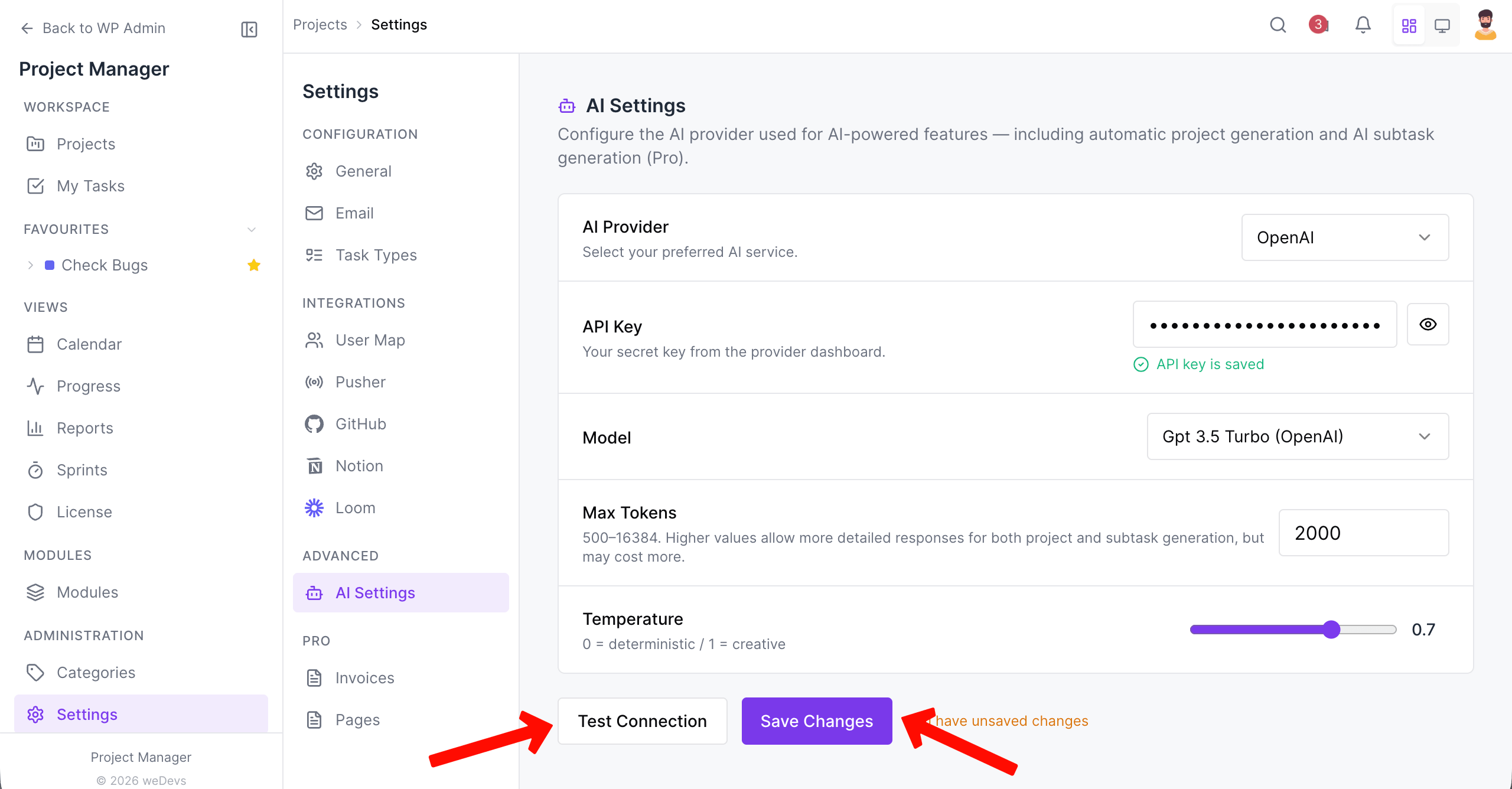Open the AI Provider dropdown
This screenshot has width=1512, height=789.
1344,237
